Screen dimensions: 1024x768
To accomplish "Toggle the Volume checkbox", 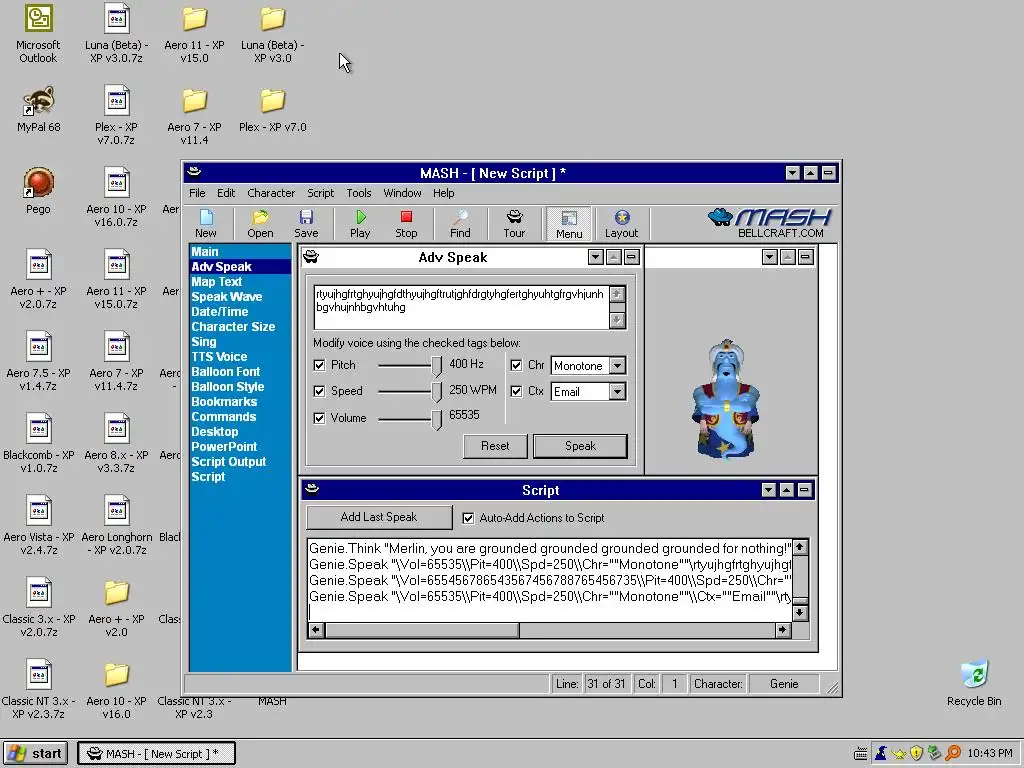I will [x=319, y=418].
